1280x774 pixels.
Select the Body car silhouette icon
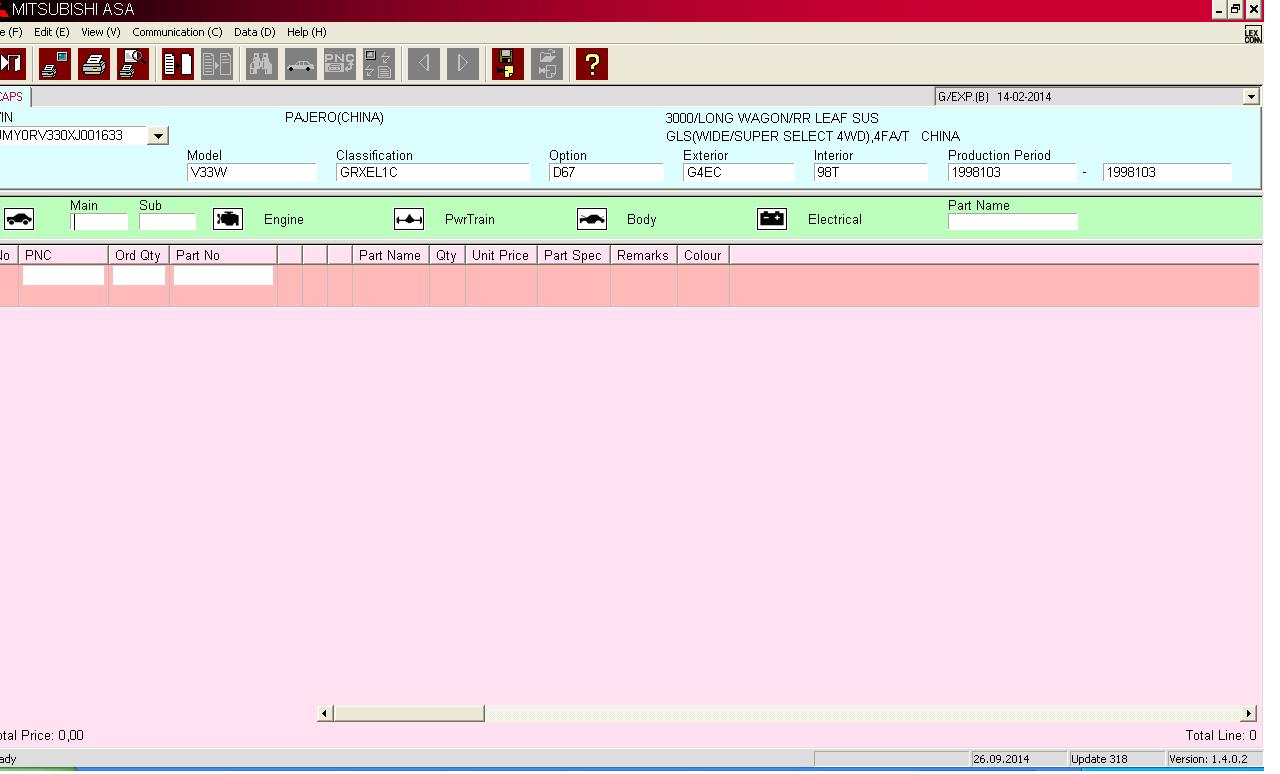coord(592,219)
